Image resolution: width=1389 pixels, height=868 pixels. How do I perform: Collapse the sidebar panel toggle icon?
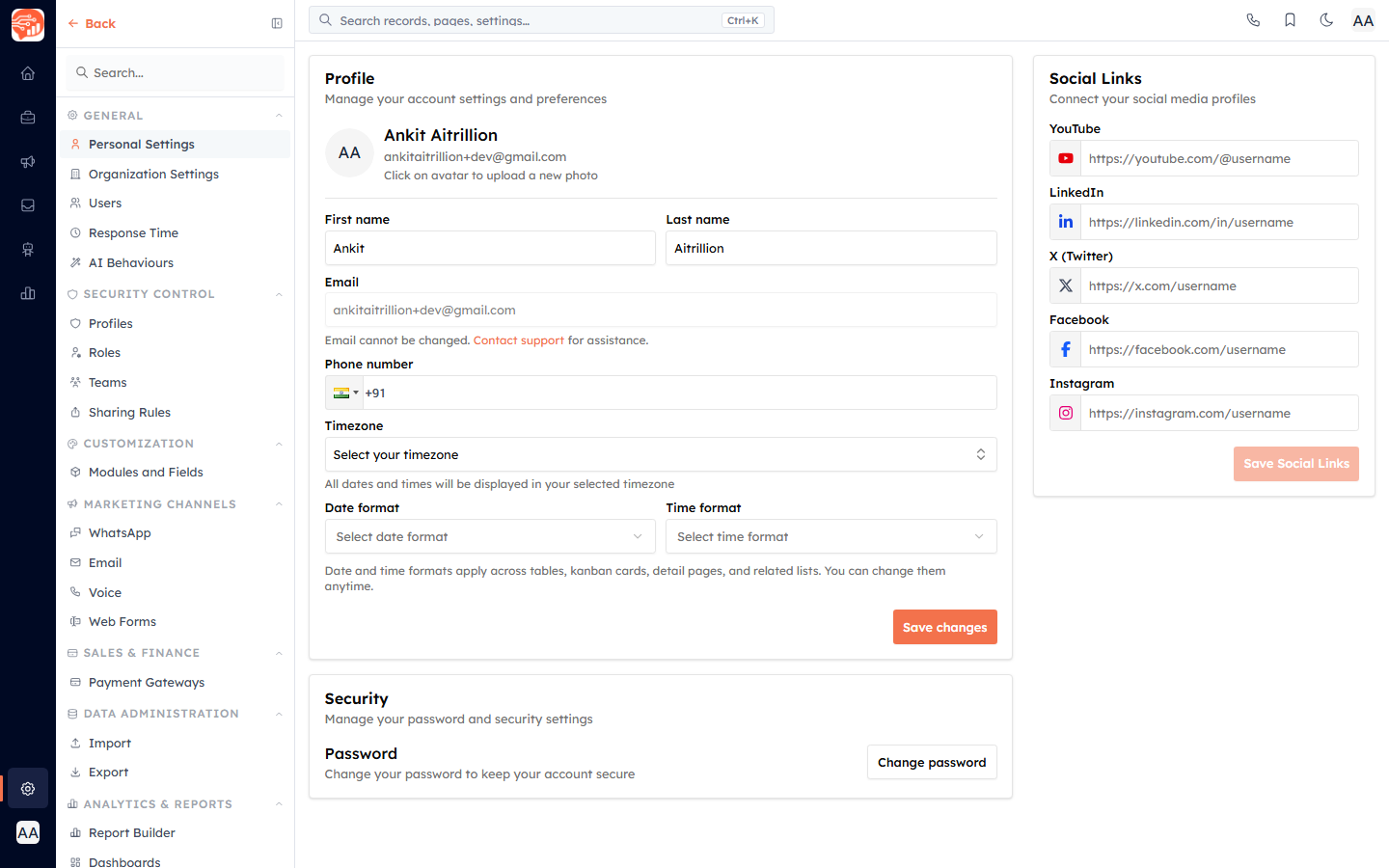point(277,23)
